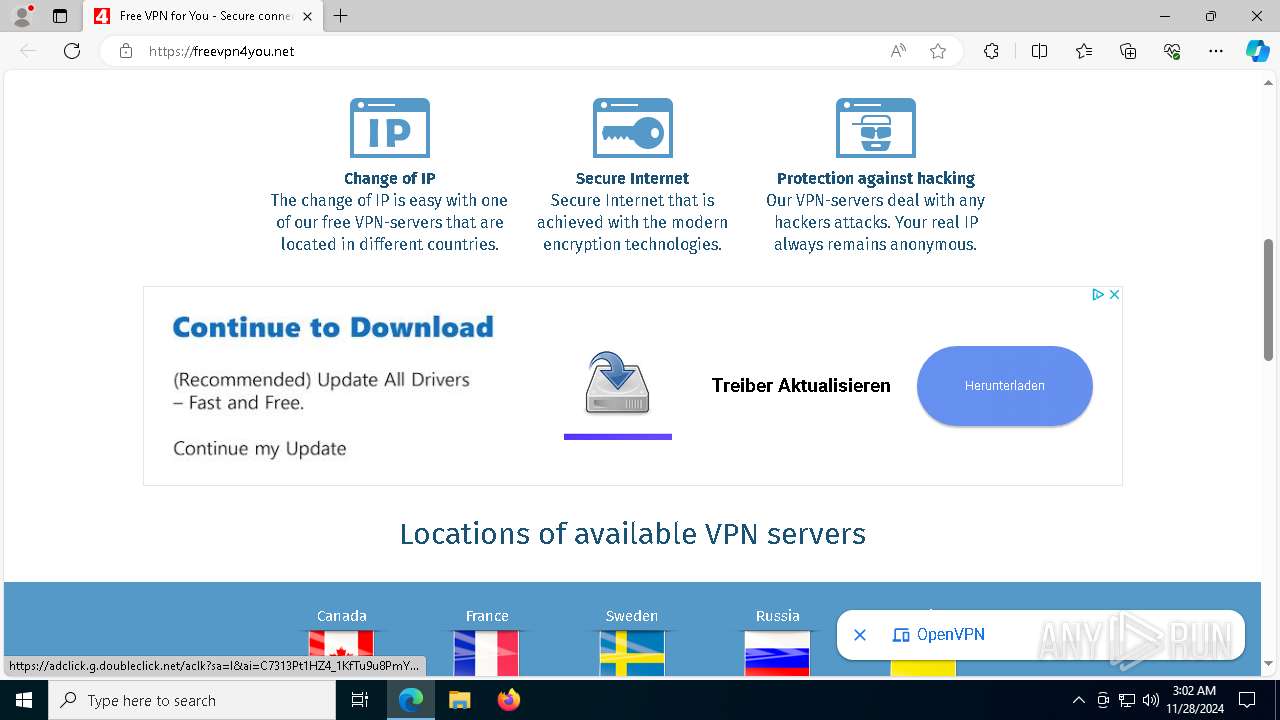
Task: Select Canada server flag
Action: (x=341, y=652)
